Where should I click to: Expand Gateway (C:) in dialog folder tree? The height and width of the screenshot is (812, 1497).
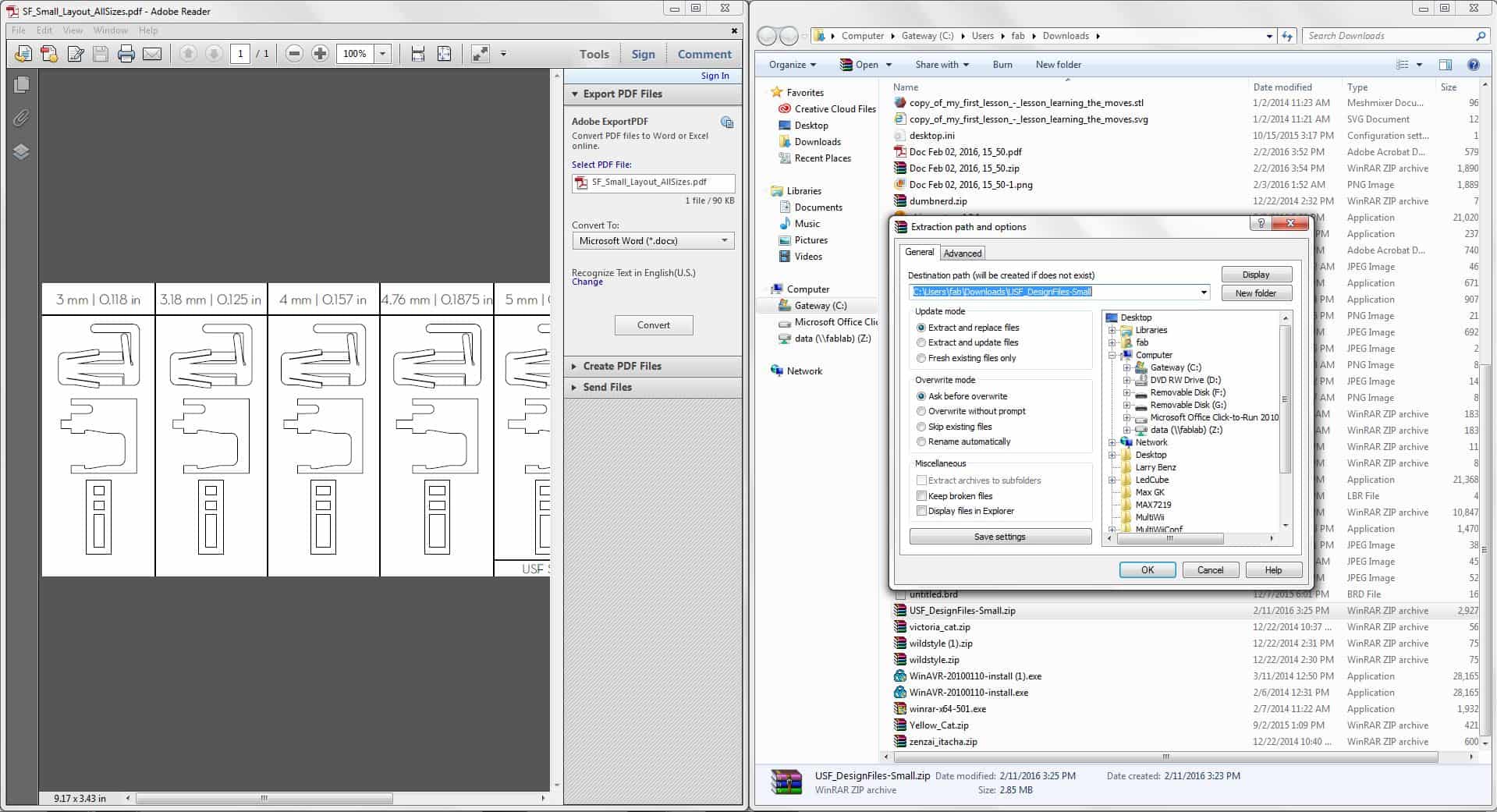tap(1127, 367)
